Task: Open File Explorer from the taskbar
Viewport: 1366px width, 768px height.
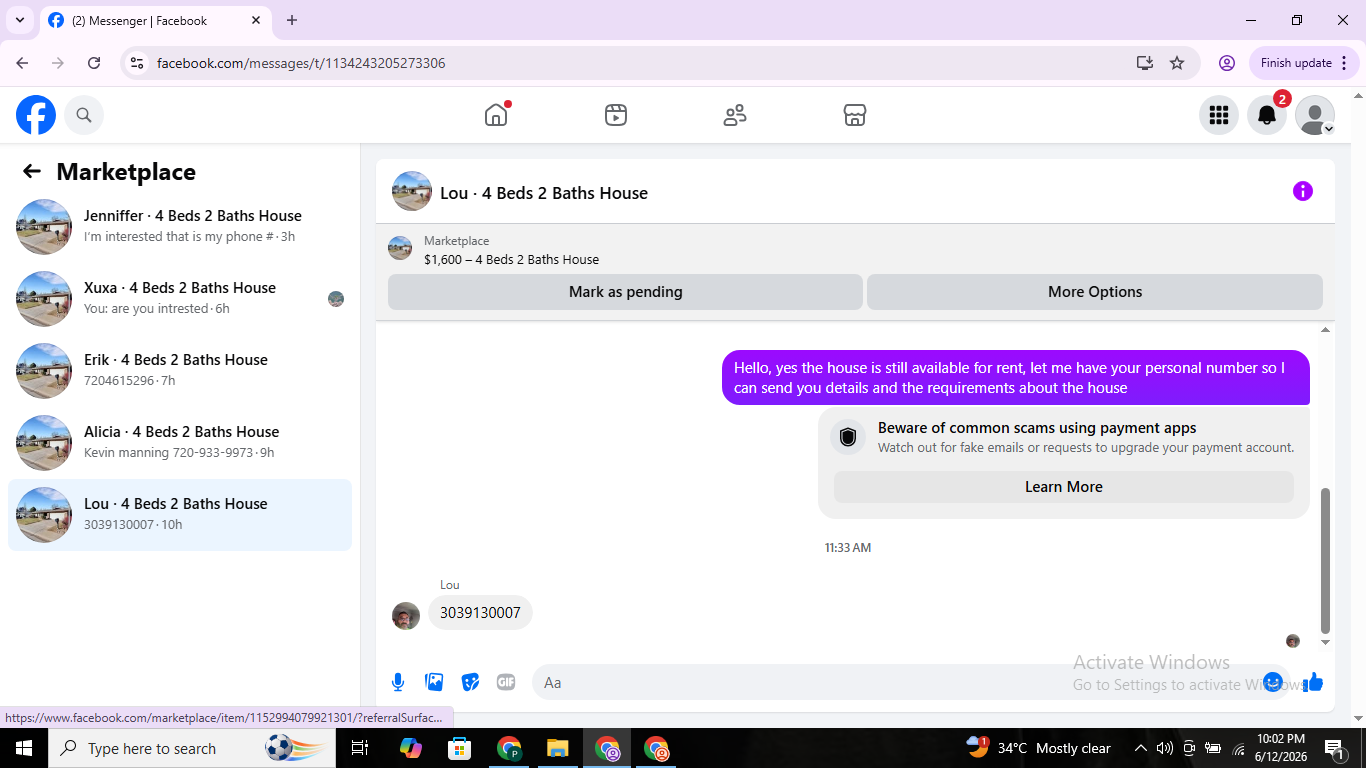Action: 558,748
